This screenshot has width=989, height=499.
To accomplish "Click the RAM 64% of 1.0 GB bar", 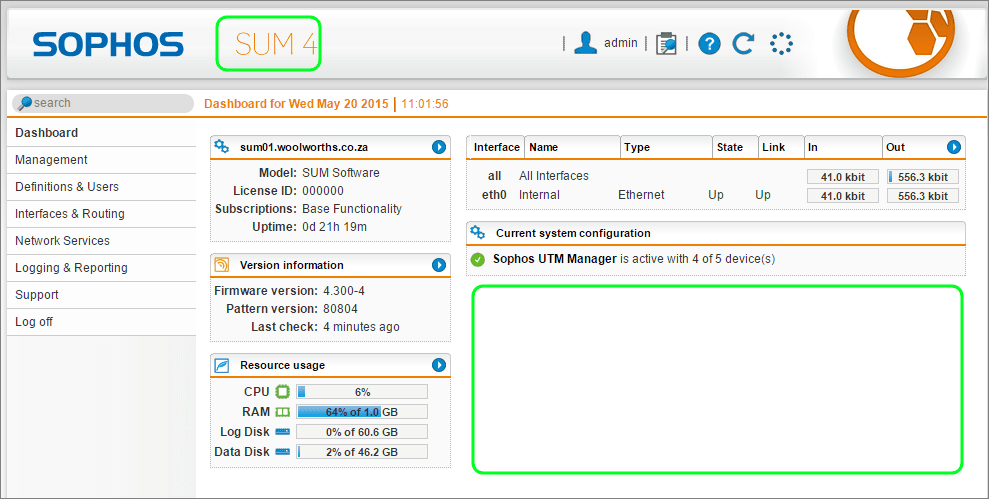I will [x=362, y=412].
